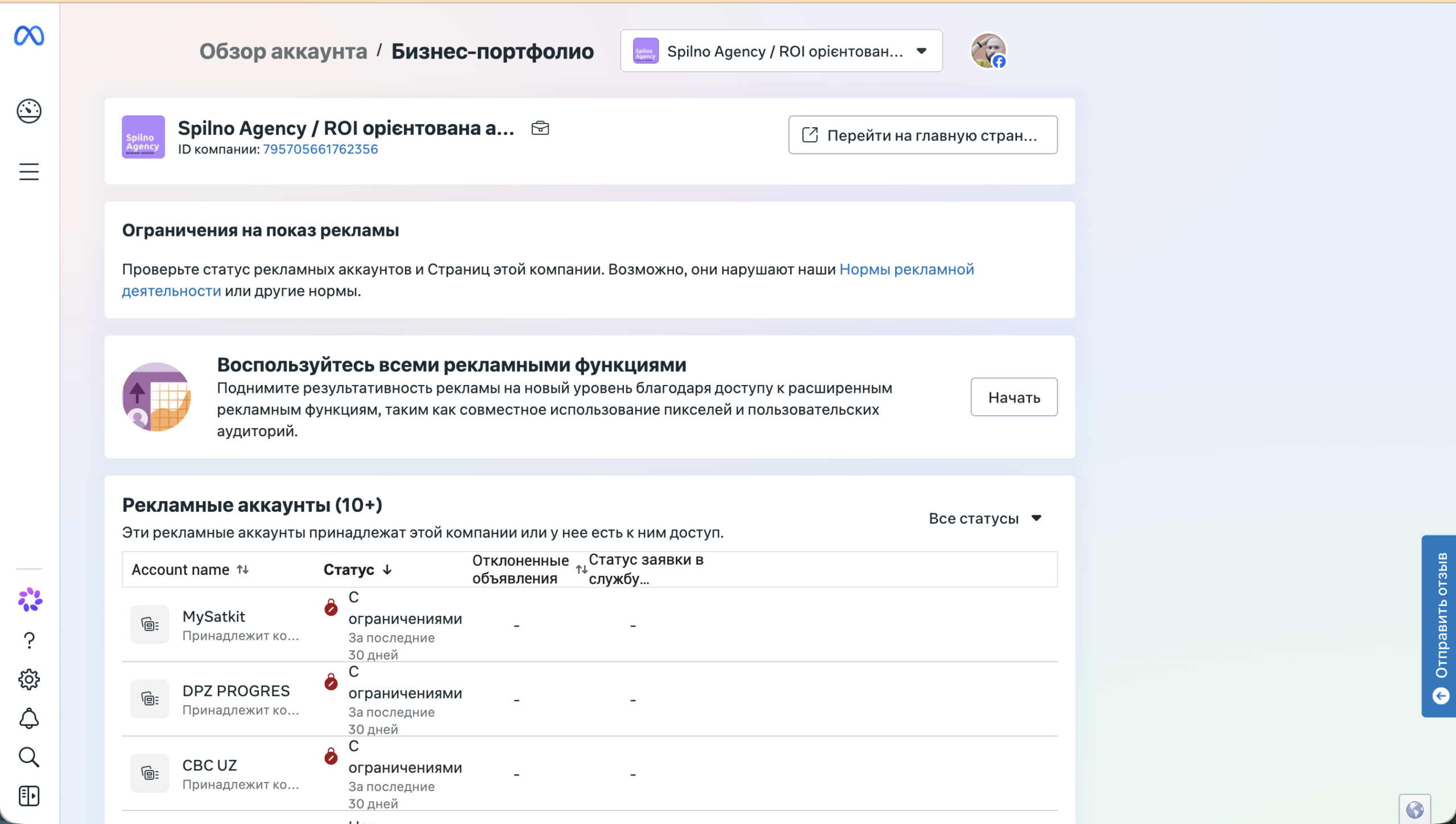
Task: Click the Начать button
Action: tap(1014, 397)
